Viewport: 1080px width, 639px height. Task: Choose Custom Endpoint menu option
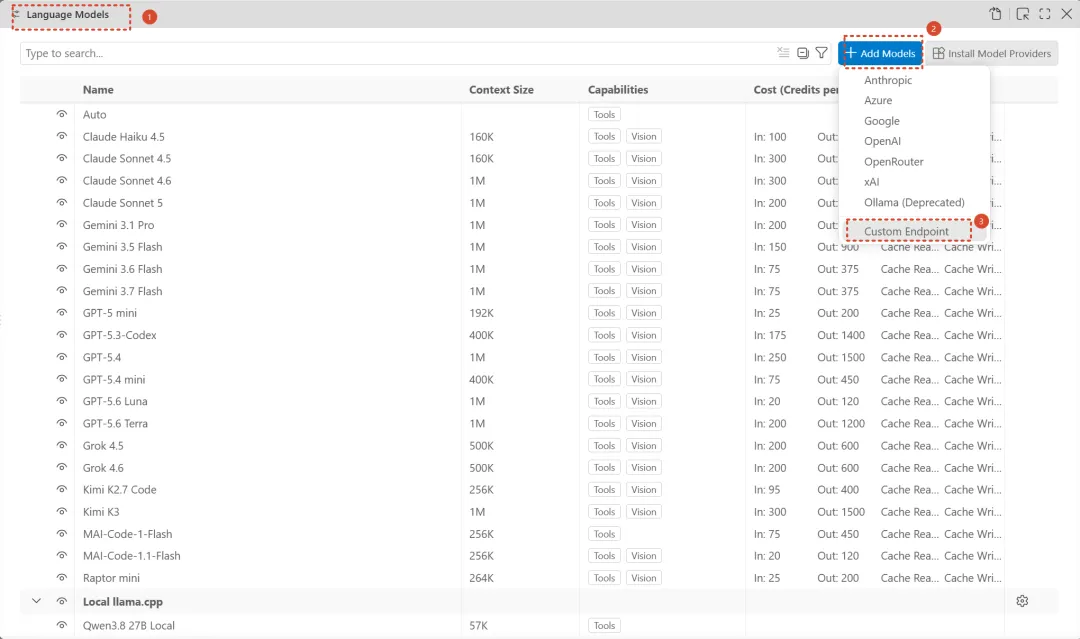[x=906, y=231]
